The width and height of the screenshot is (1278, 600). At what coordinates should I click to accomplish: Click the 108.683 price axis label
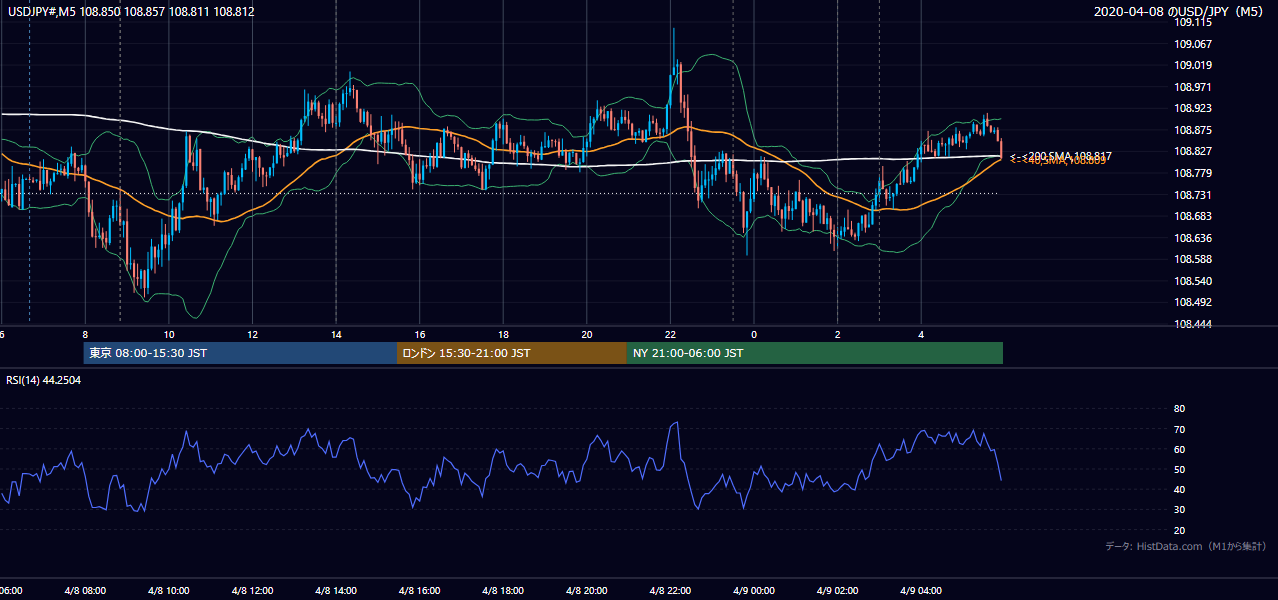point(1193,217)
